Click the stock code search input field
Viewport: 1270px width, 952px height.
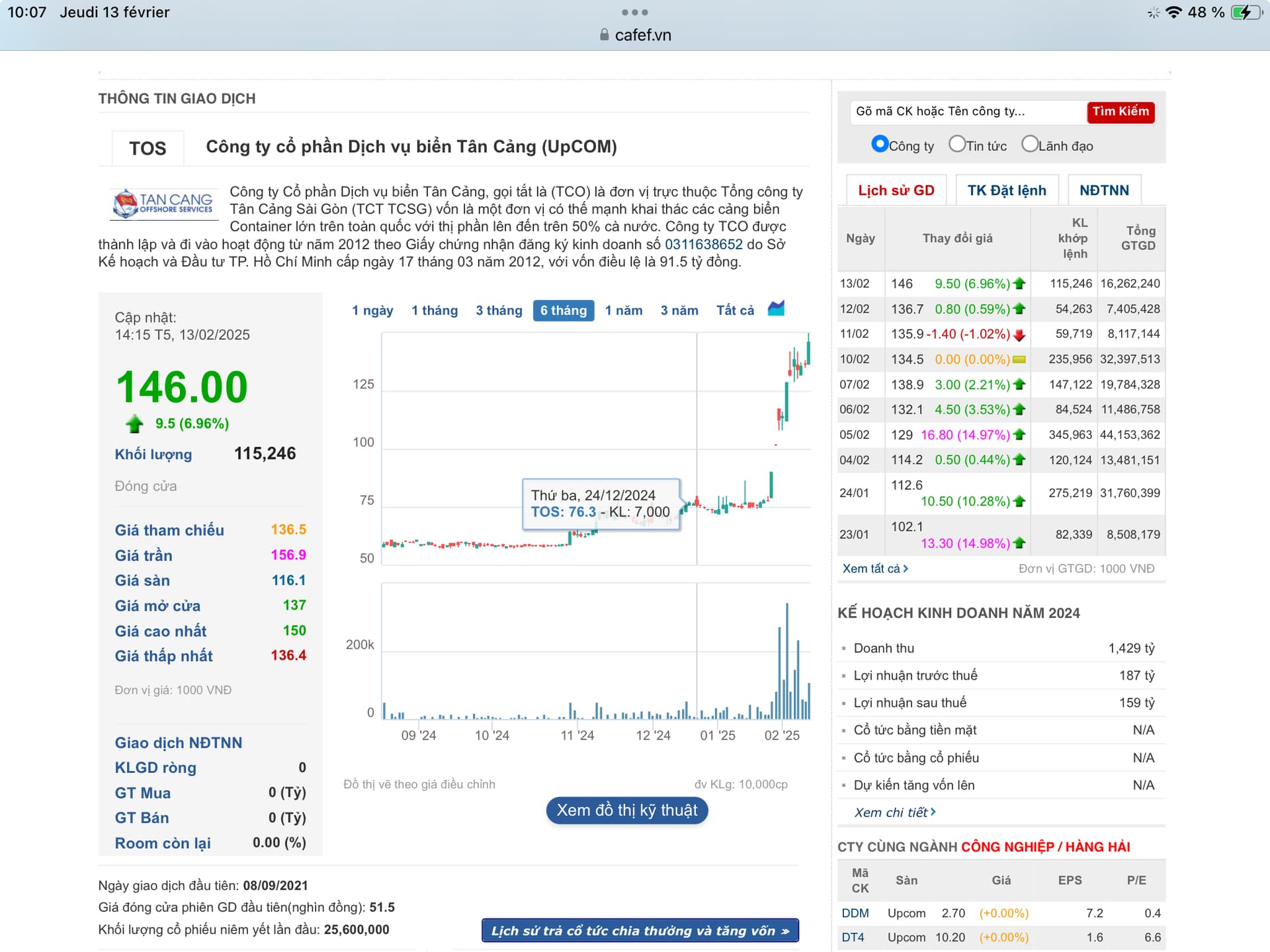pyautogui.click(x=966, y=112)
